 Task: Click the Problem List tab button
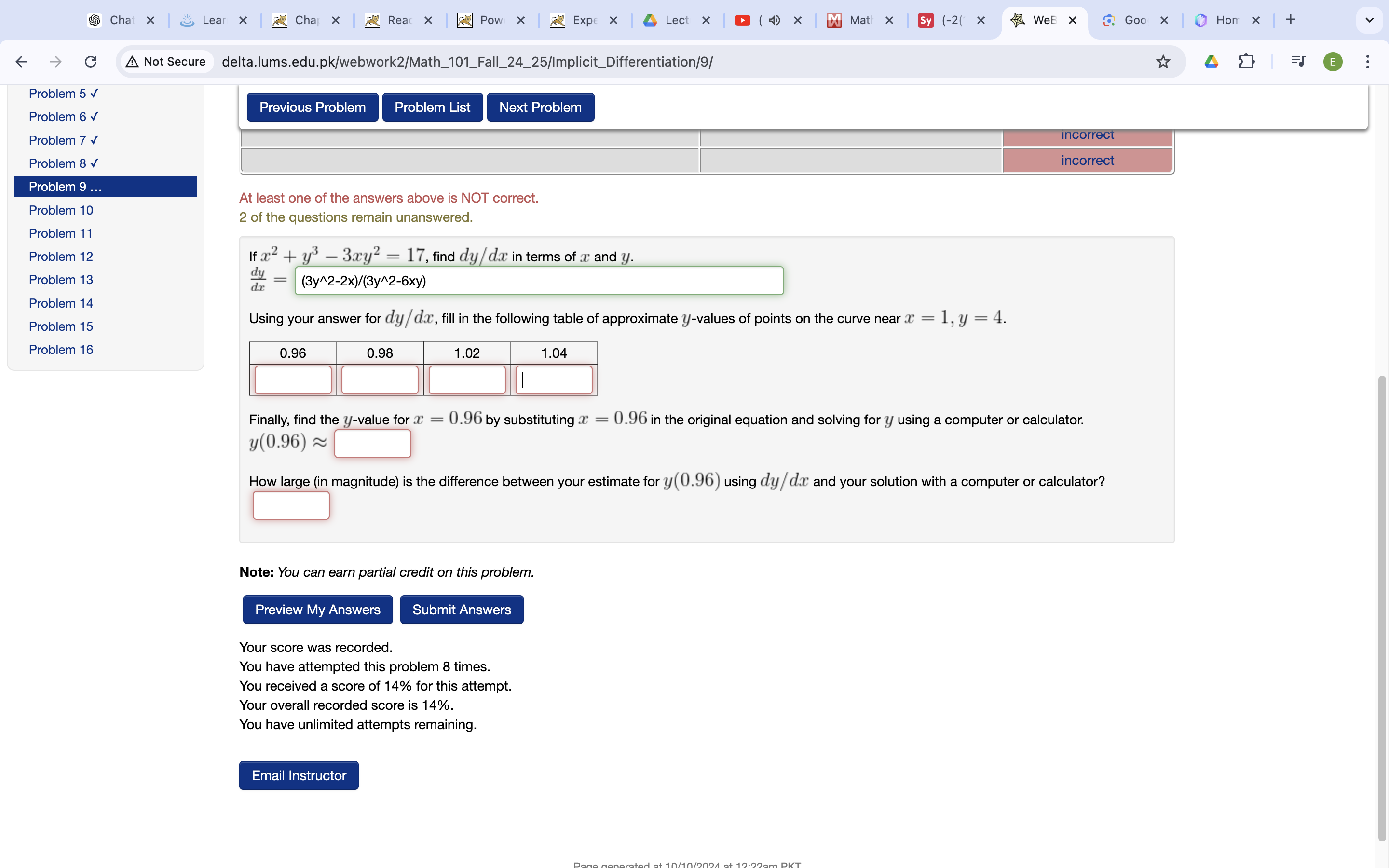coord(432,106)
